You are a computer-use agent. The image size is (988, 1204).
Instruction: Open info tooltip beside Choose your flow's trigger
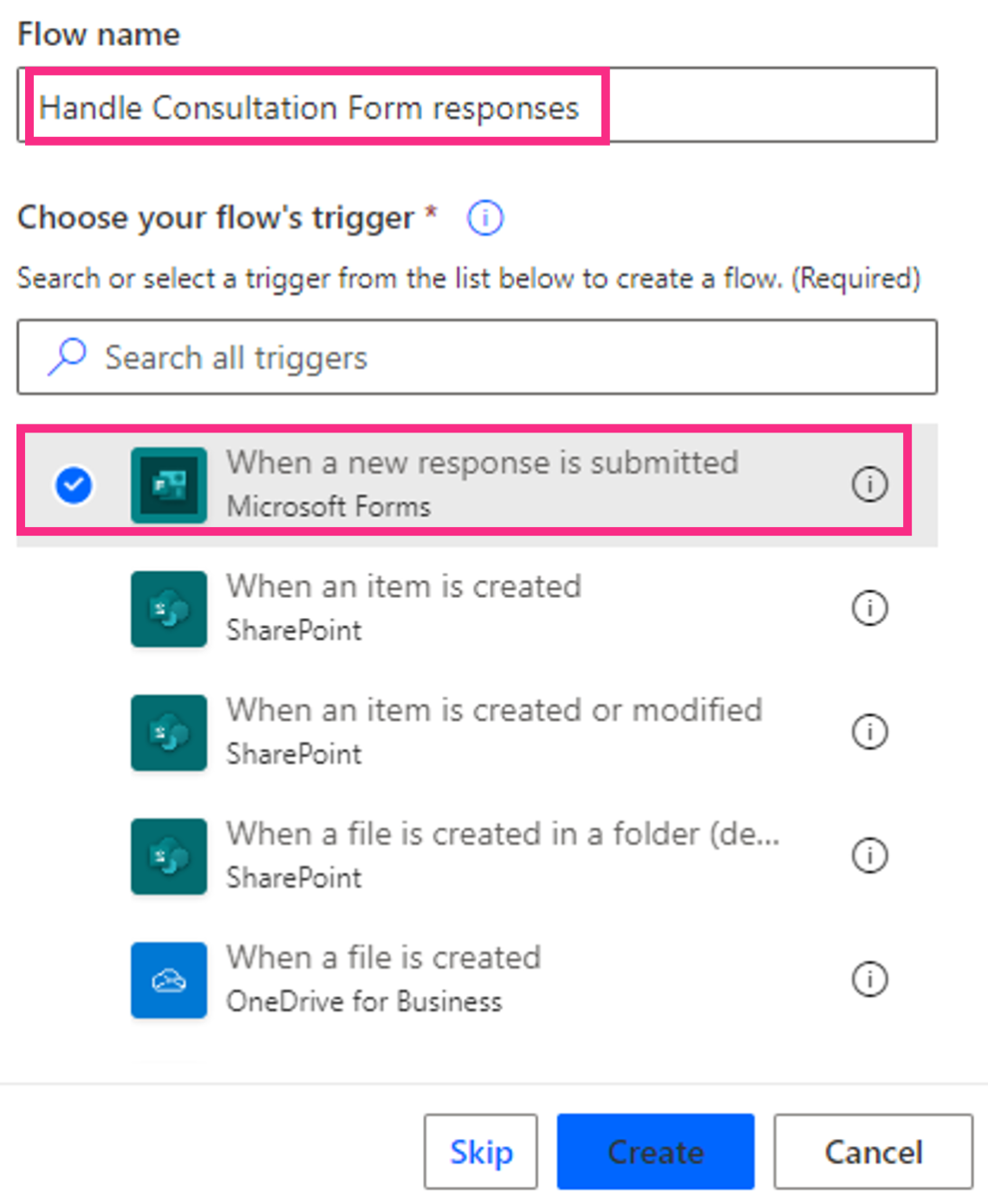(x=485, y=218)
